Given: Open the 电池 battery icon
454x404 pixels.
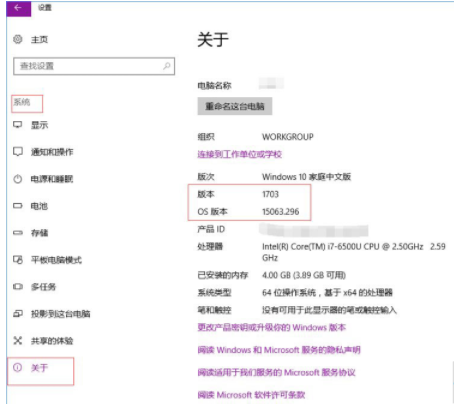Looking at the screenshot, I should (x=18, y=206).
